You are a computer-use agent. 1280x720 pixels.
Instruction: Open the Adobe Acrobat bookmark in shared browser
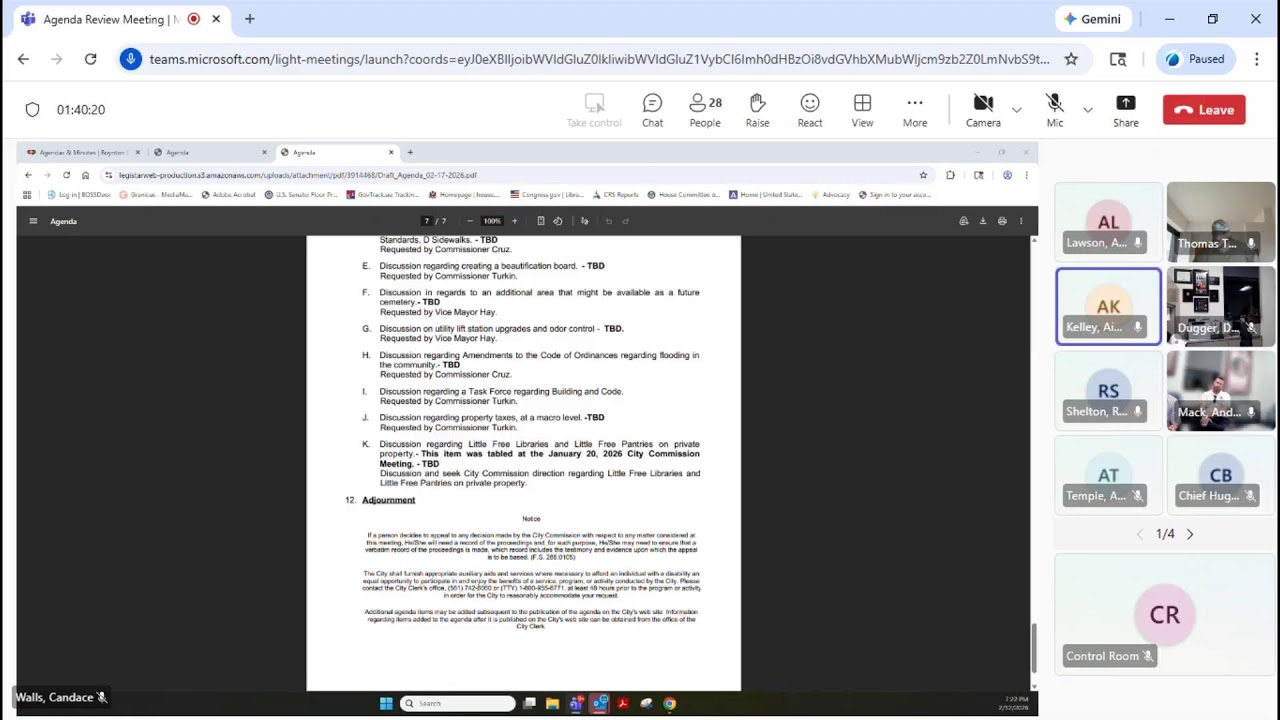pos(229,195)
